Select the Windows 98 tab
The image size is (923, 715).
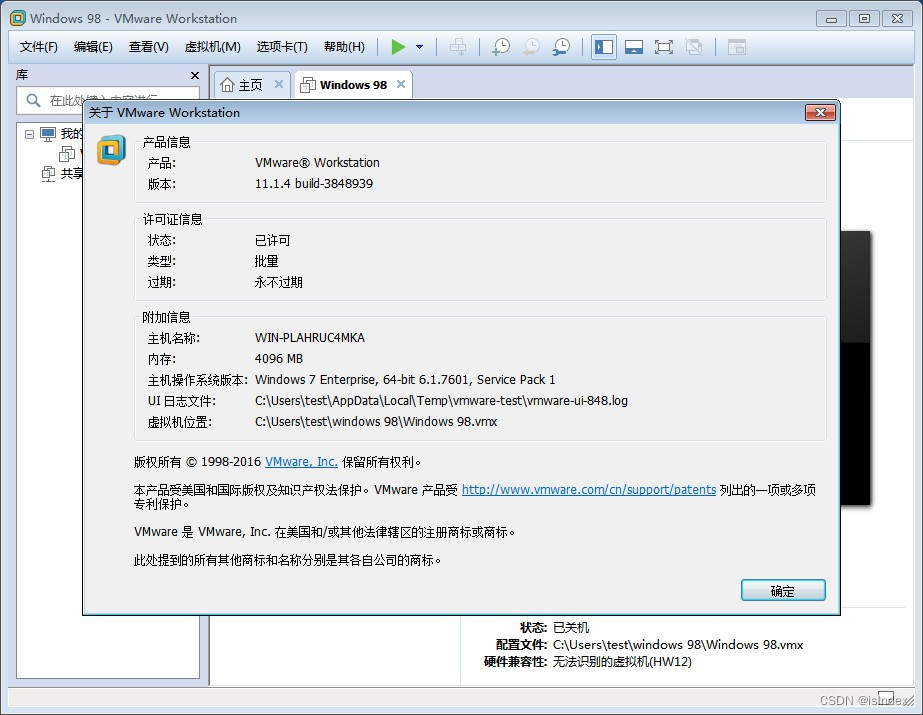point(353,85)
